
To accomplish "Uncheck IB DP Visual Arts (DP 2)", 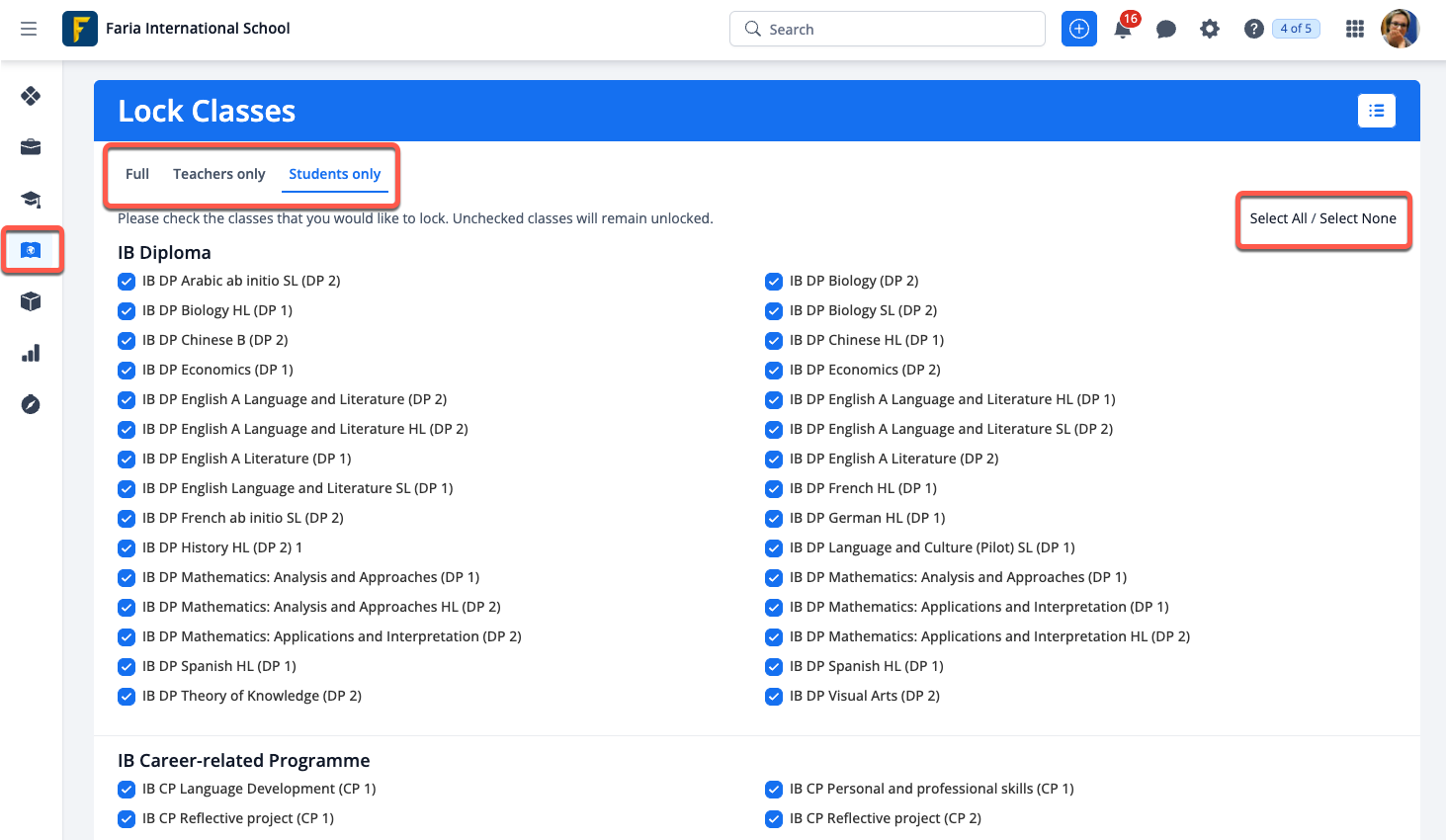I will (x=774, y=697).
